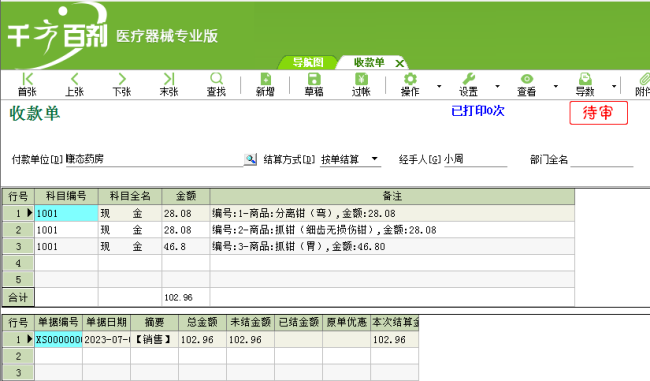
Task: Go to first record with 首张
Action: 27,85
